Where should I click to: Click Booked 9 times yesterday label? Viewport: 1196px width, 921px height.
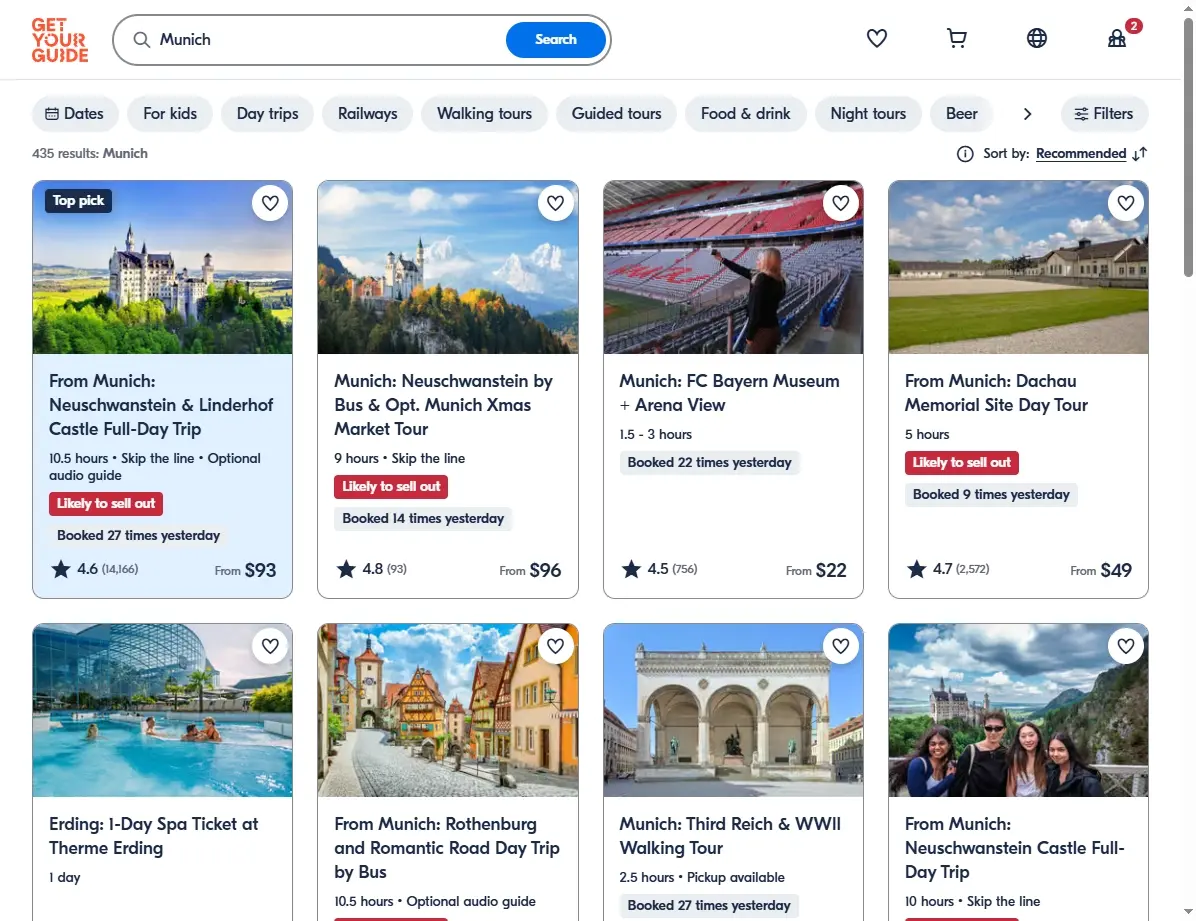click(991, 494)
